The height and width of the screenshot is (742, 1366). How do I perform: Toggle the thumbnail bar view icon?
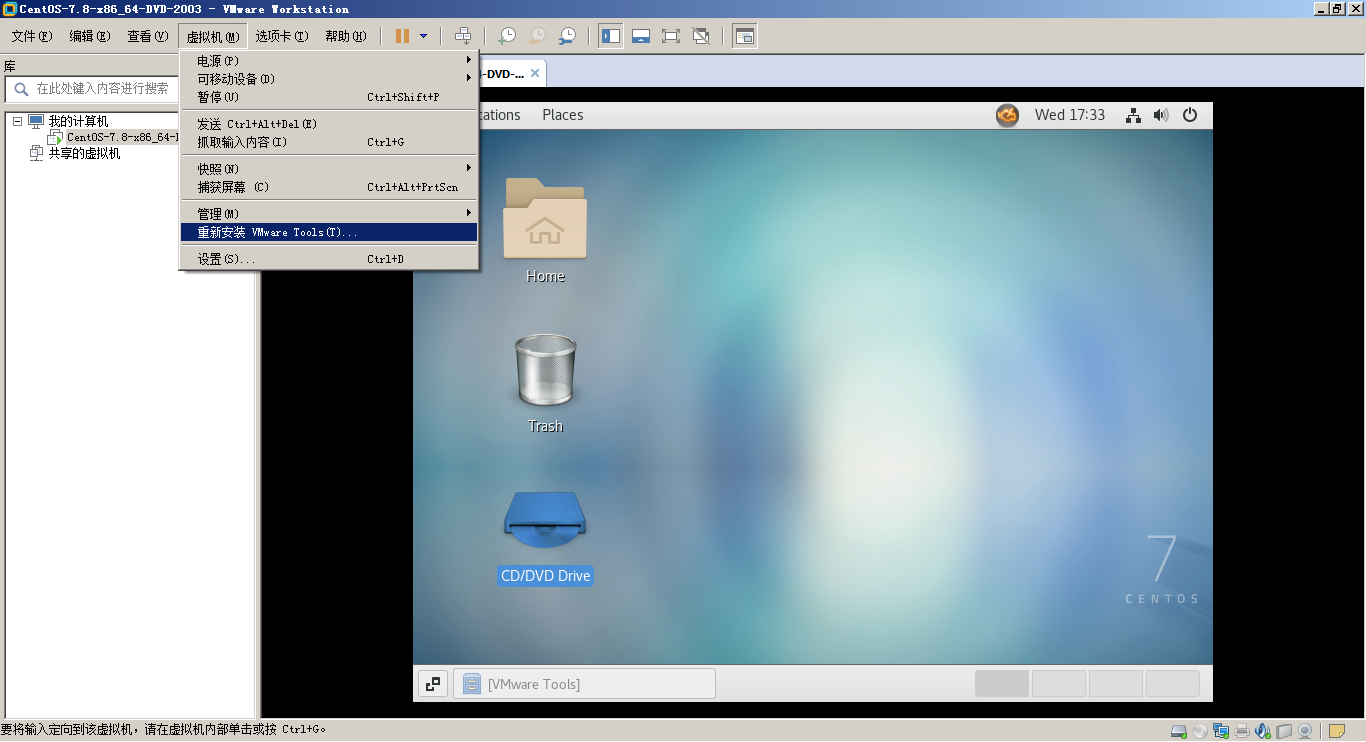coord(641,36)
